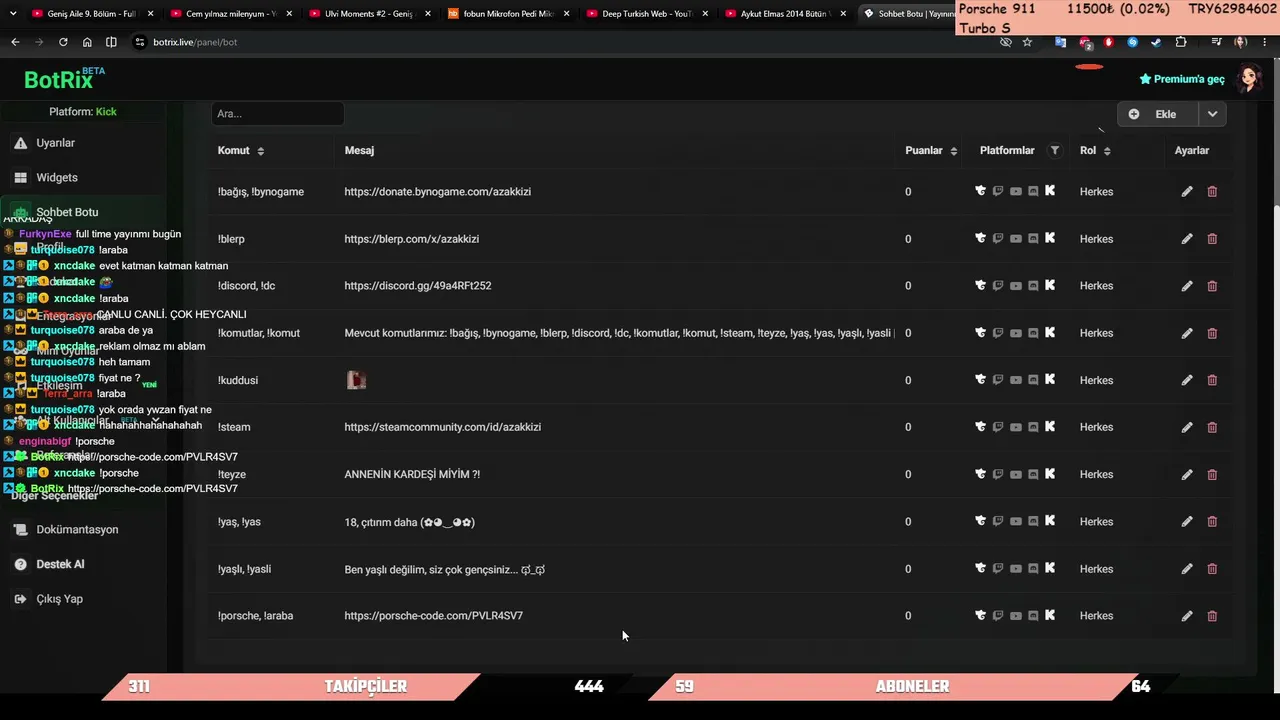1280x720 pixels.
Task: Edit the !discord, !dc command
Action: (1187, 286)
